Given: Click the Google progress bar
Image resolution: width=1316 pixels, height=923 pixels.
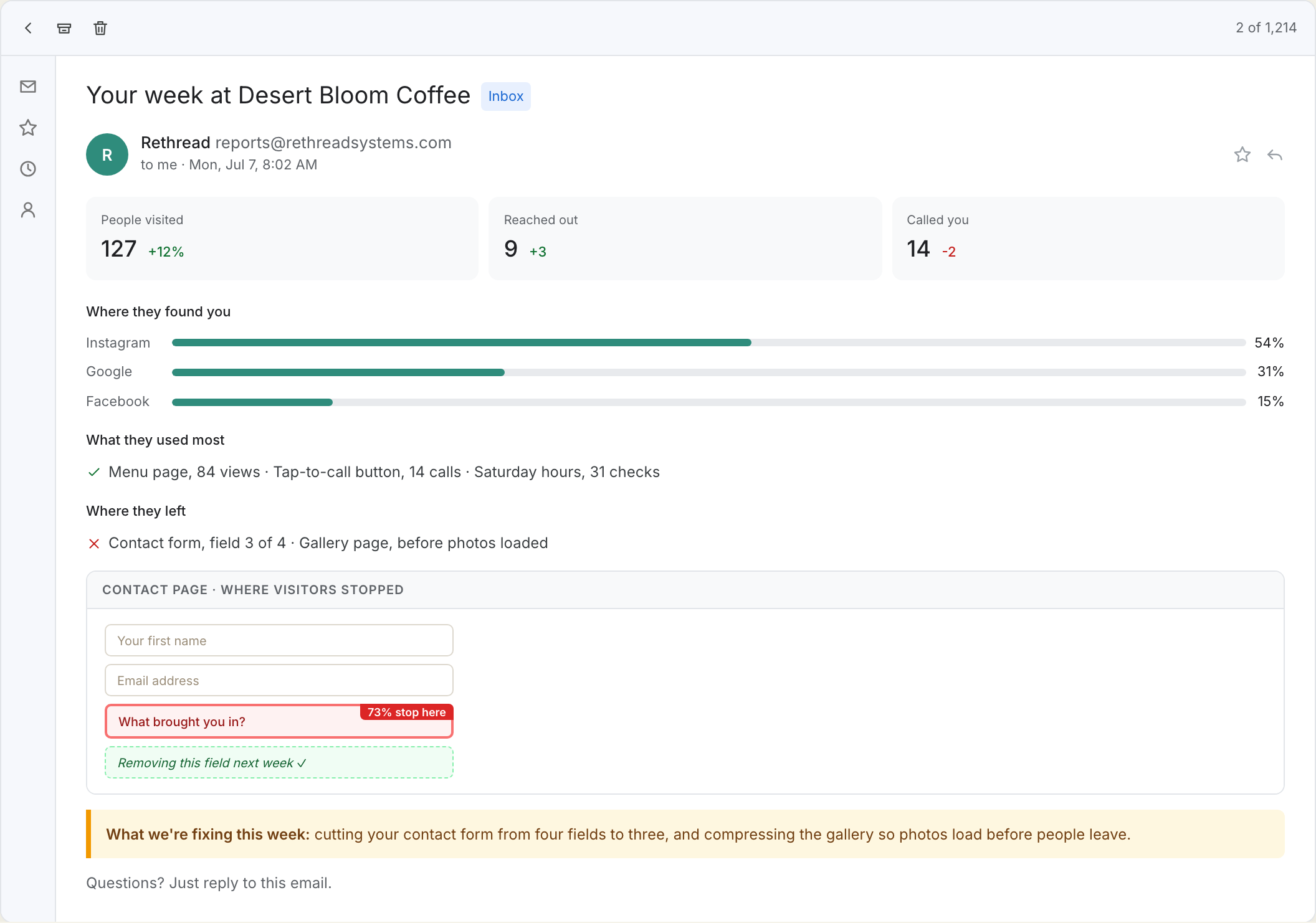Looking at the screenshot, I should click(x=708, y=372).
